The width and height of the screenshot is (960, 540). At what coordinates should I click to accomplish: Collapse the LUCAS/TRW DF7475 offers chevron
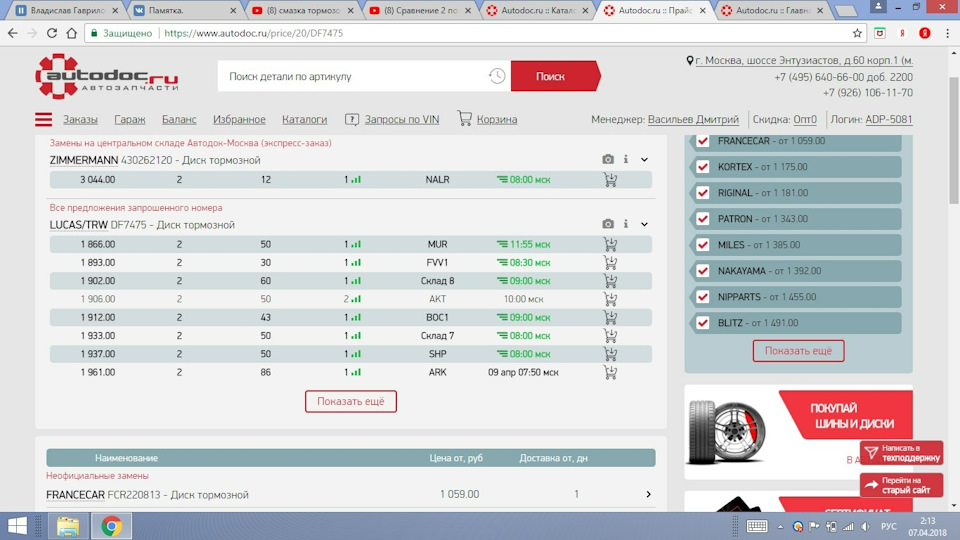pyautogui.click(x=644, y=225)
